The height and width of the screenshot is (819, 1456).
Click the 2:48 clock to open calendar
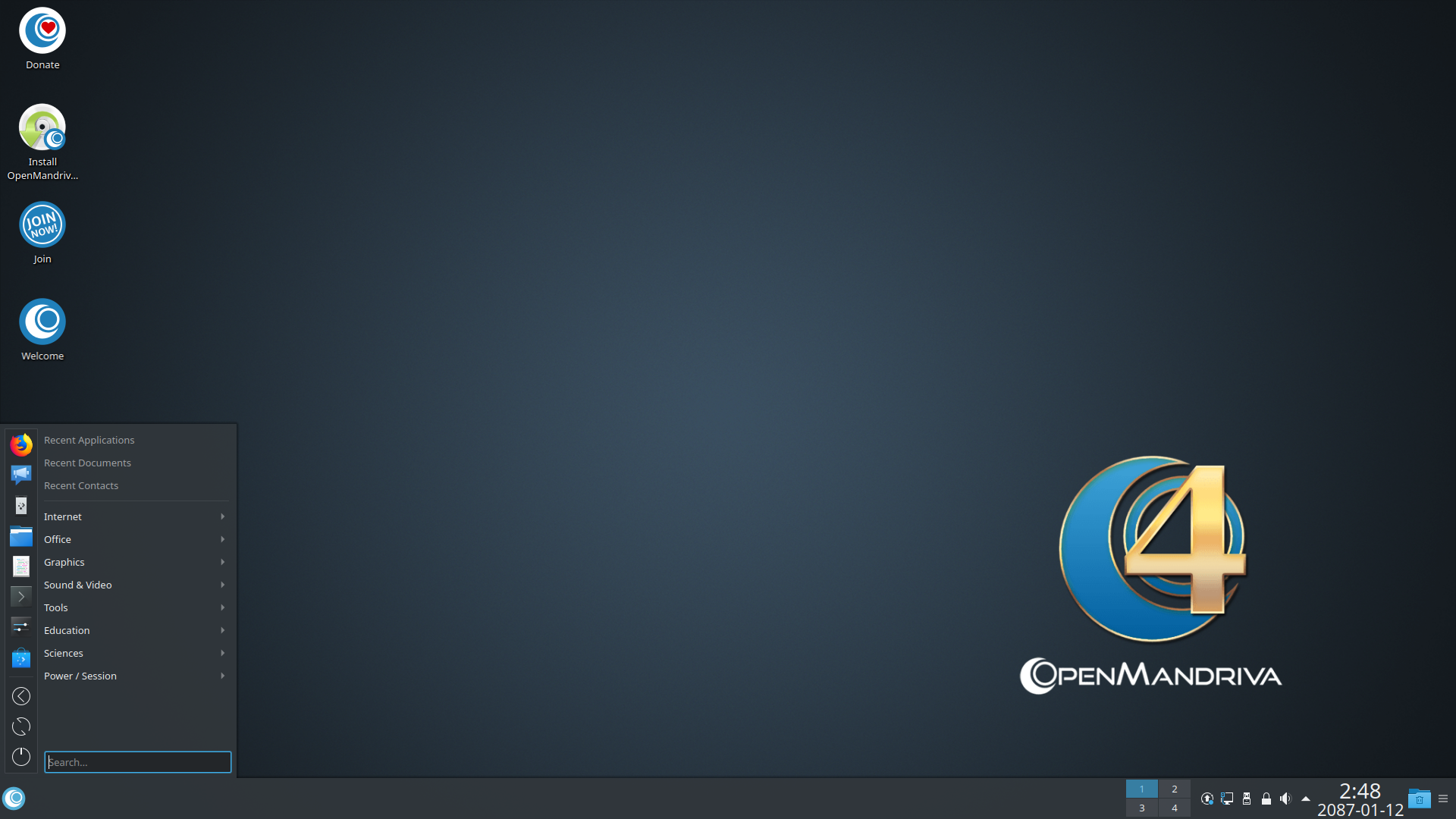pyautogui.click(x=1360, y=791)
